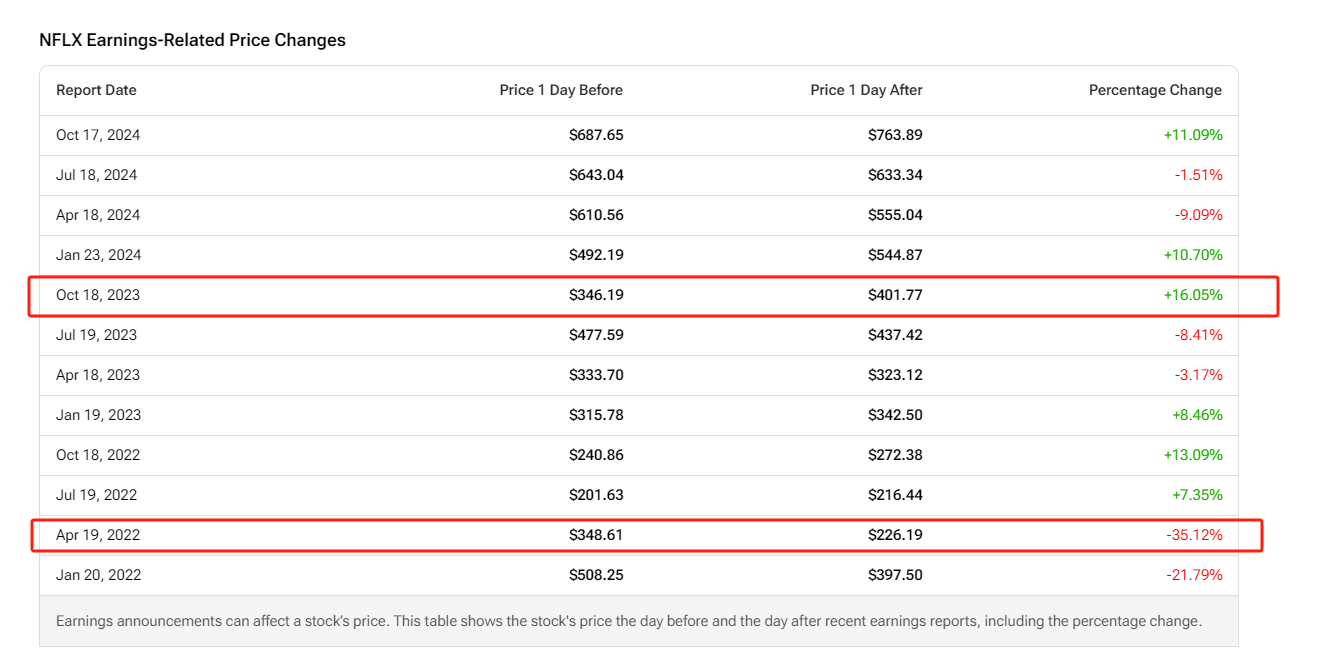Click the +16.05% percentage change value
Viewport: 1327px width, 664px height.
[x=1192, y=295]
